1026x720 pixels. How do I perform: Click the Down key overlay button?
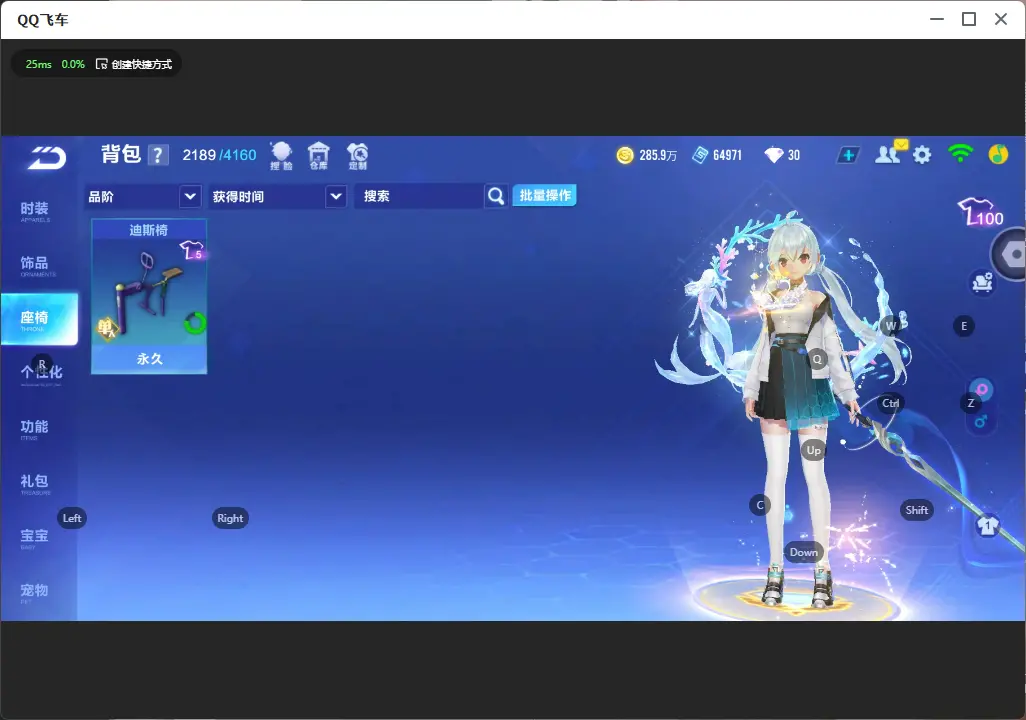tap(803, 552)
